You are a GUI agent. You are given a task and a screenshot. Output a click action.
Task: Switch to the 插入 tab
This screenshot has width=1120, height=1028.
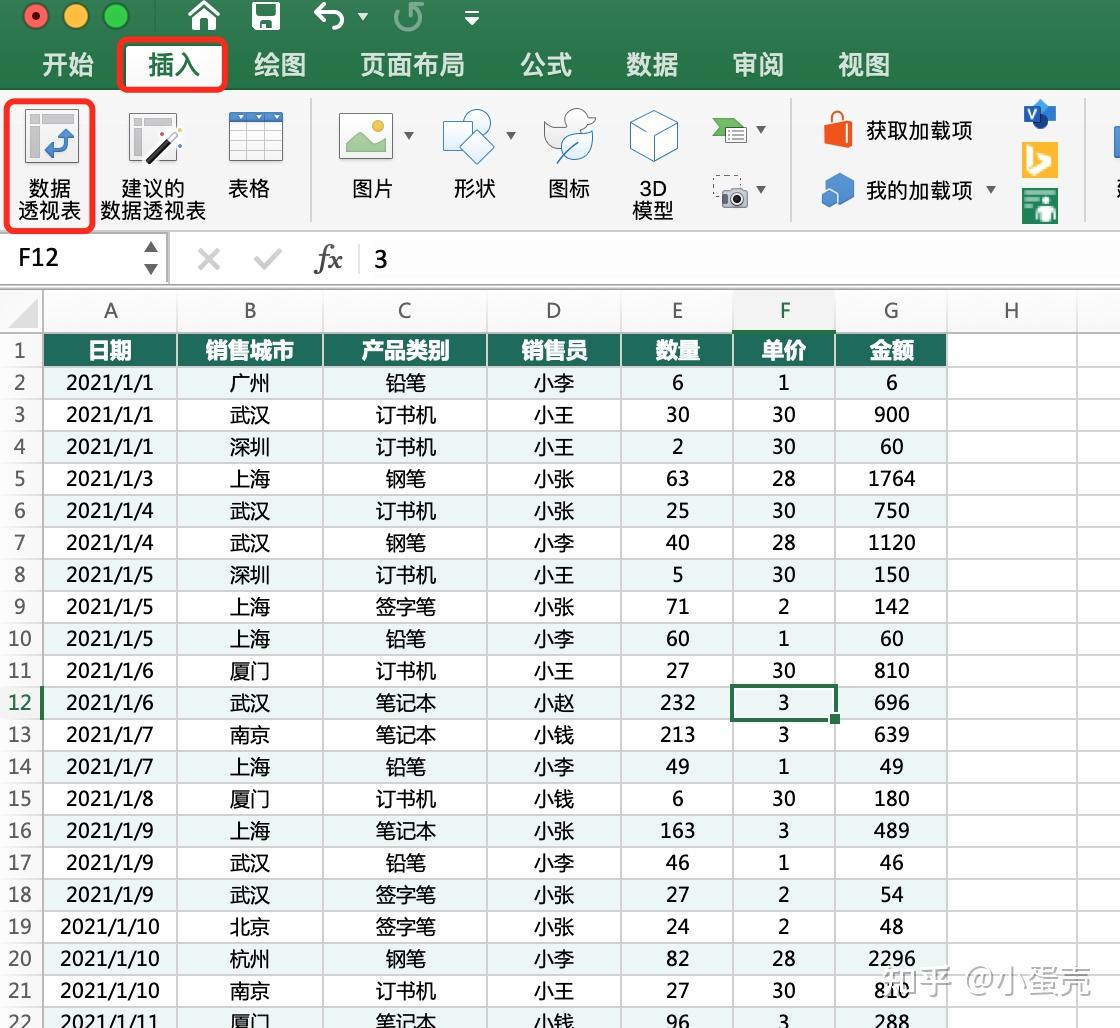174,65
